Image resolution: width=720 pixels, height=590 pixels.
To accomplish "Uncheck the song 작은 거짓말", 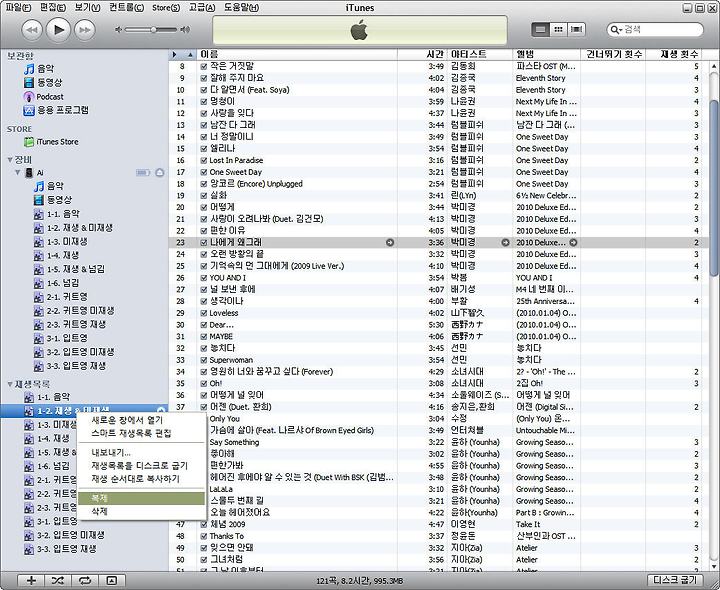I will 204,66.
